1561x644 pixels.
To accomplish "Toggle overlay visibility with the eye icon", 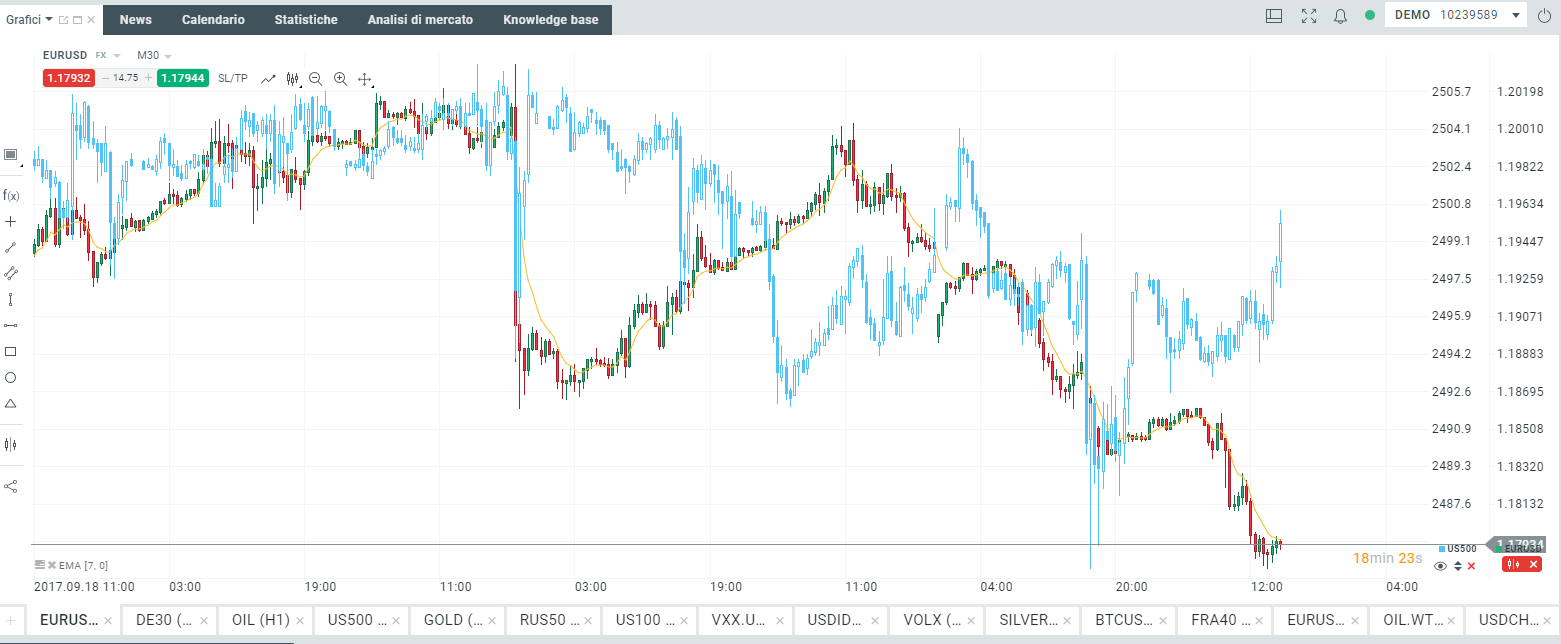I will click(x=1440, y=566).
